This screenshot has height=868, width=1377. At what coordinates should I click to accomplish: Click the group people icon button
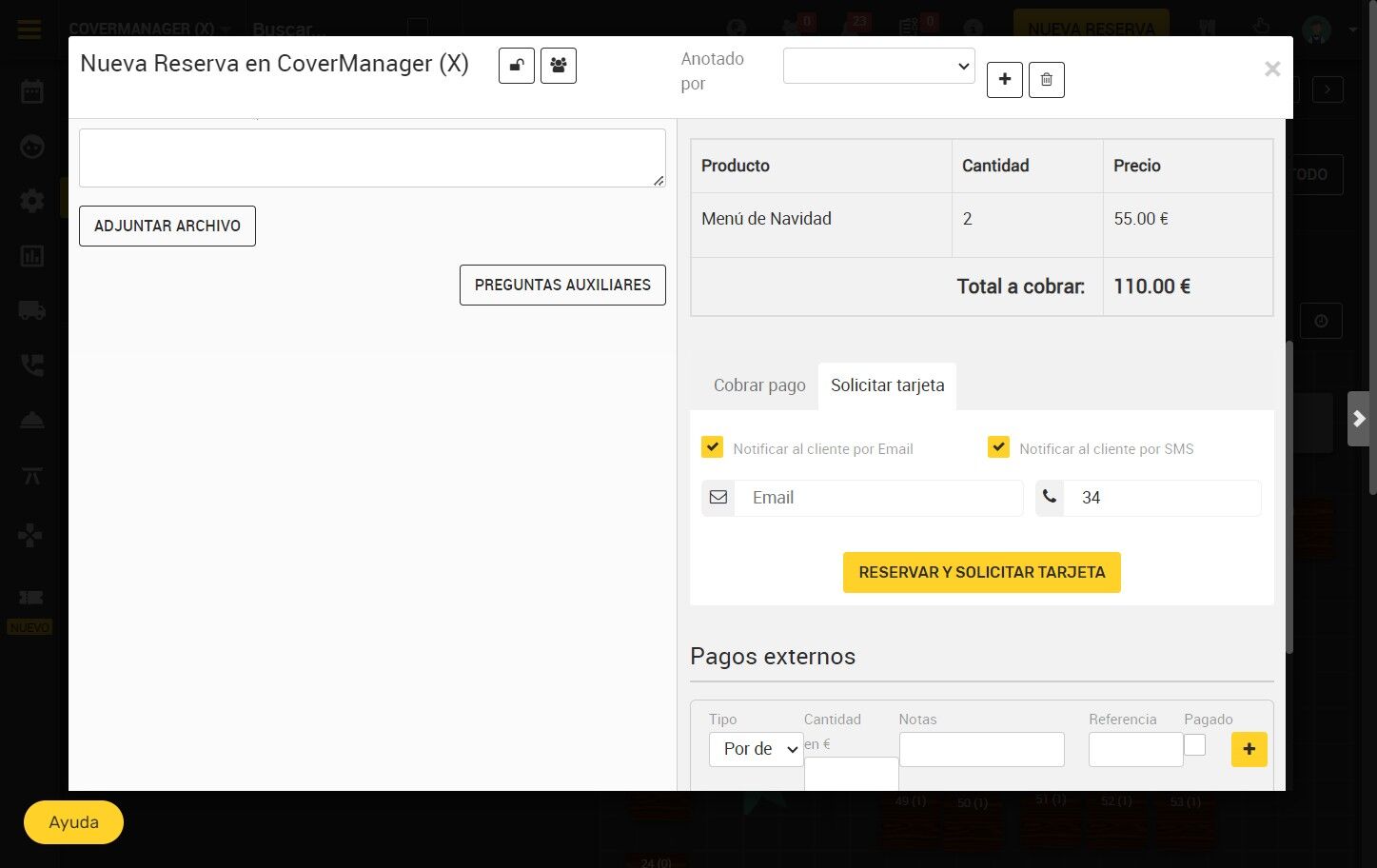[559, 66]
